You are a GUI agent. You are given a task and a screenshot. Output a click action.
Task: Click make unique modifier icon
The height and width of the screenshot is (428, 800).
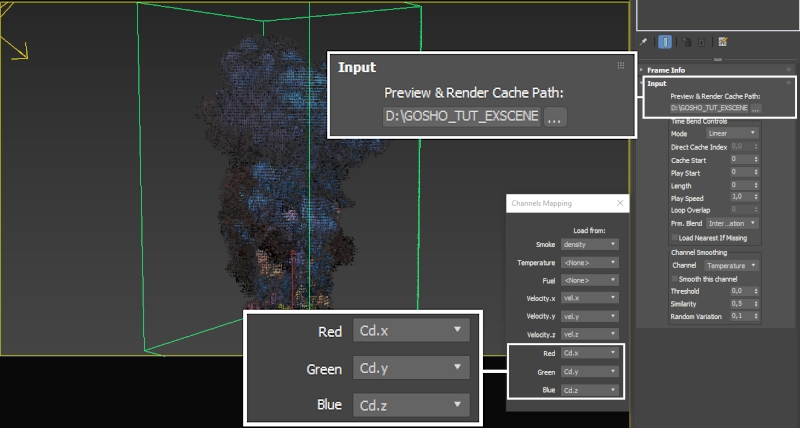pyautogui.click(x=685, y=42)
